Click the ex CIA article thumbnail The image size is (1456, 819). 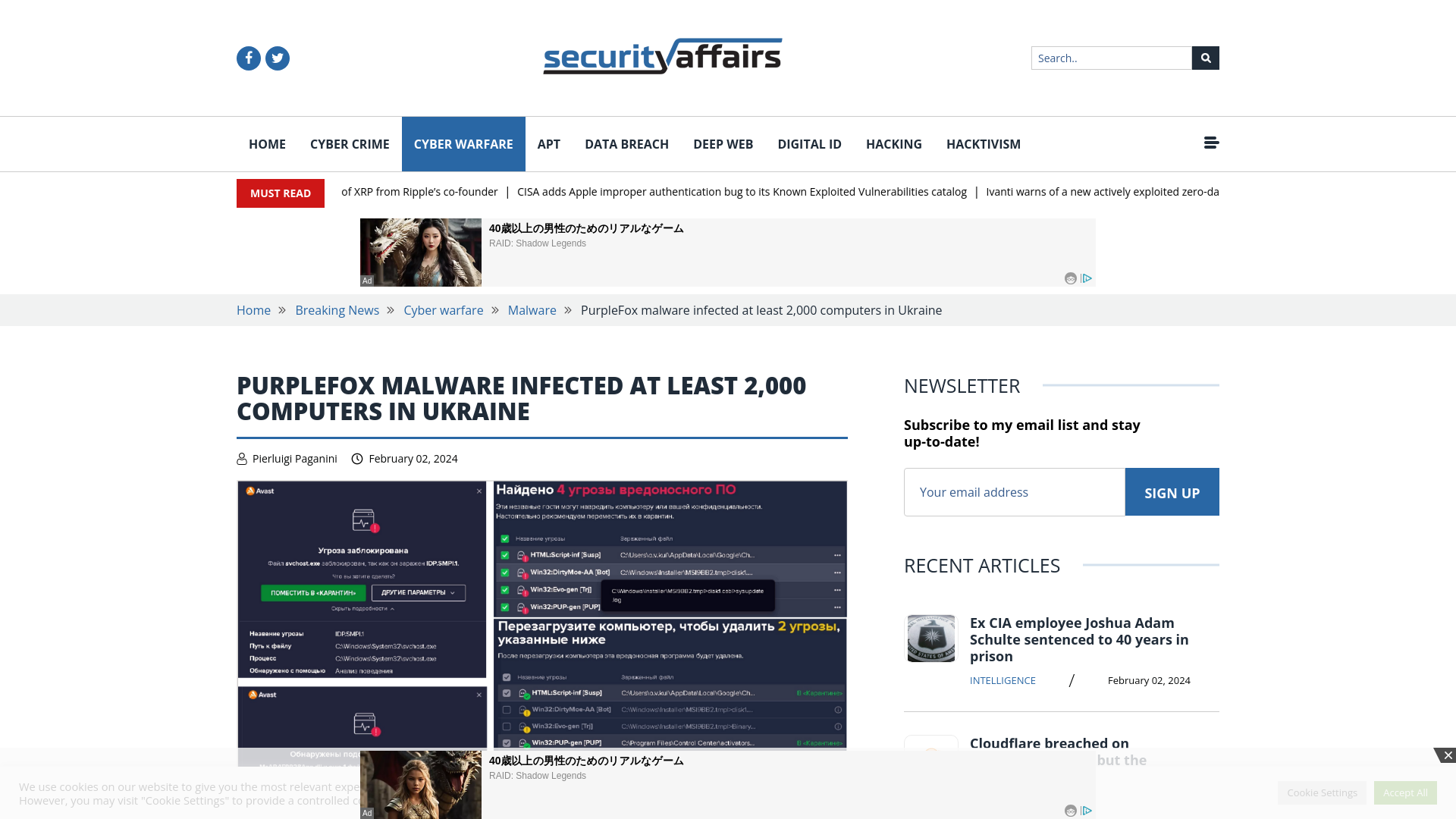click(x=931, y=638)
